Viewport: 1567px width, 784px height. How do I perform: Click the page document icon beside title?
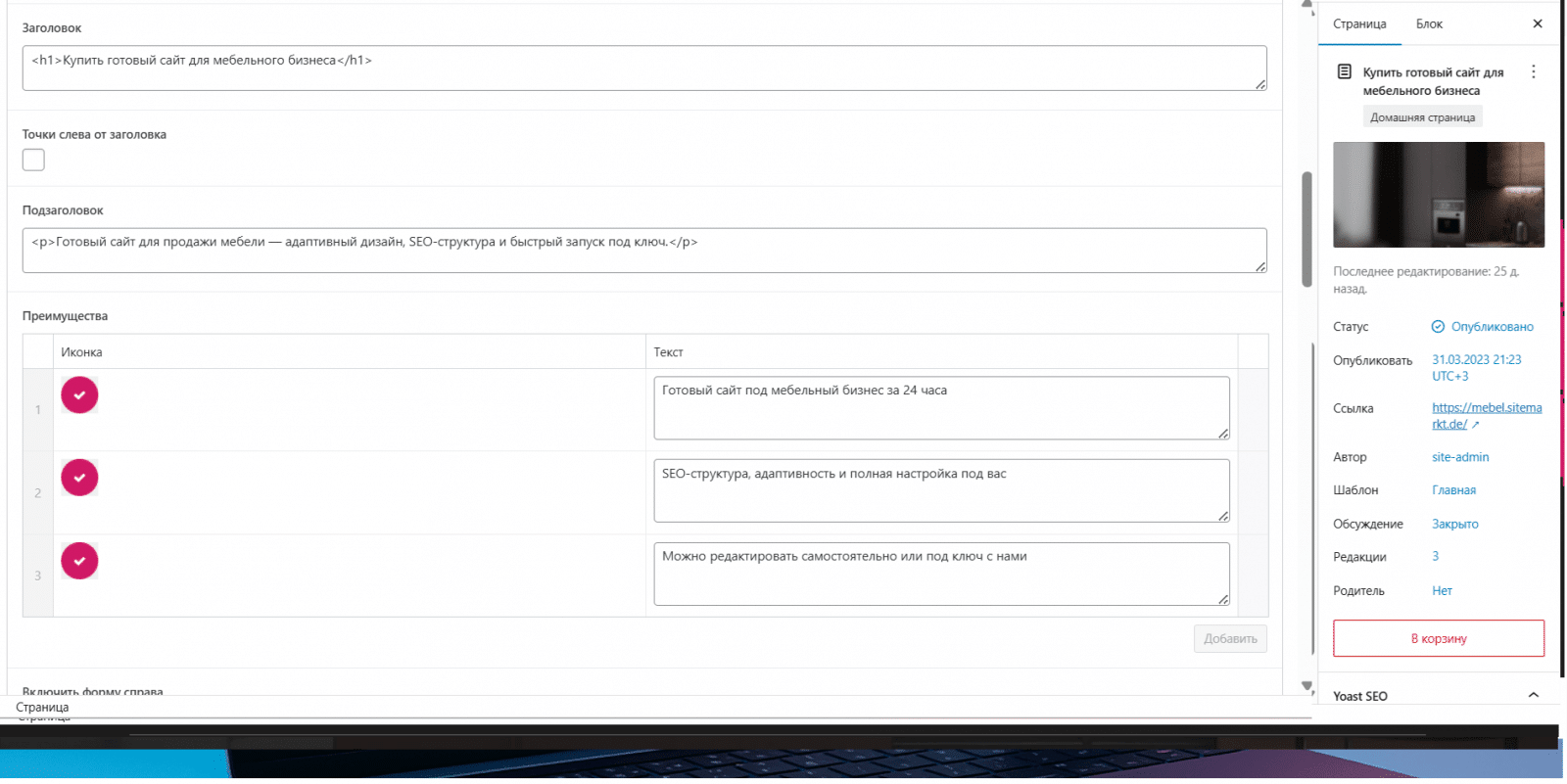coord(1345,72)
